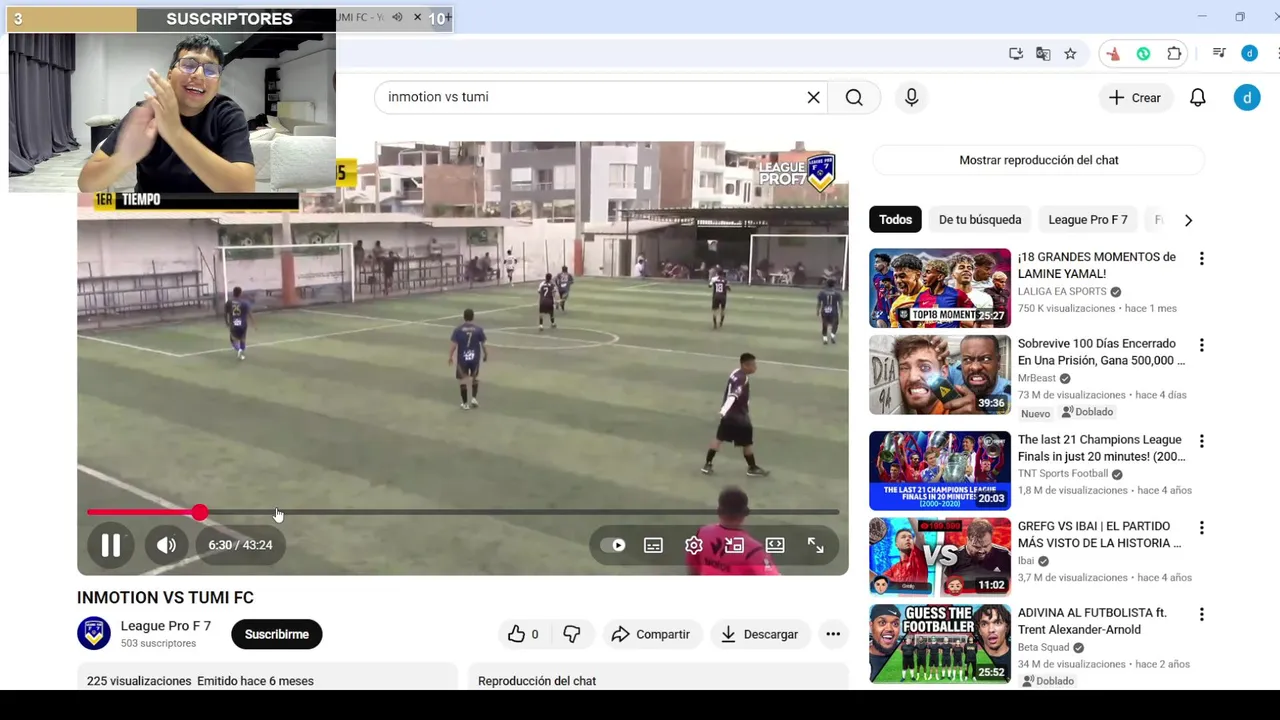Open video settings gear
This screenshot has height=720, width=1280.
pyautogui.click(x=694, y=545)
